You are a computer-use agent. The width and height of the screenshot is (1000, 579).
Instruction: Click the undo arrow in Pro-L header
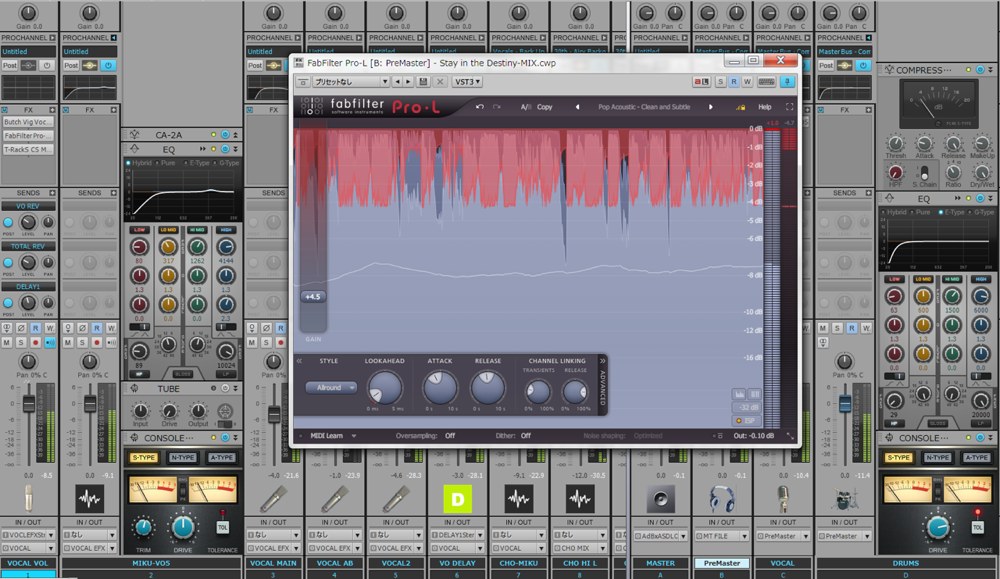tap(480, 107)
